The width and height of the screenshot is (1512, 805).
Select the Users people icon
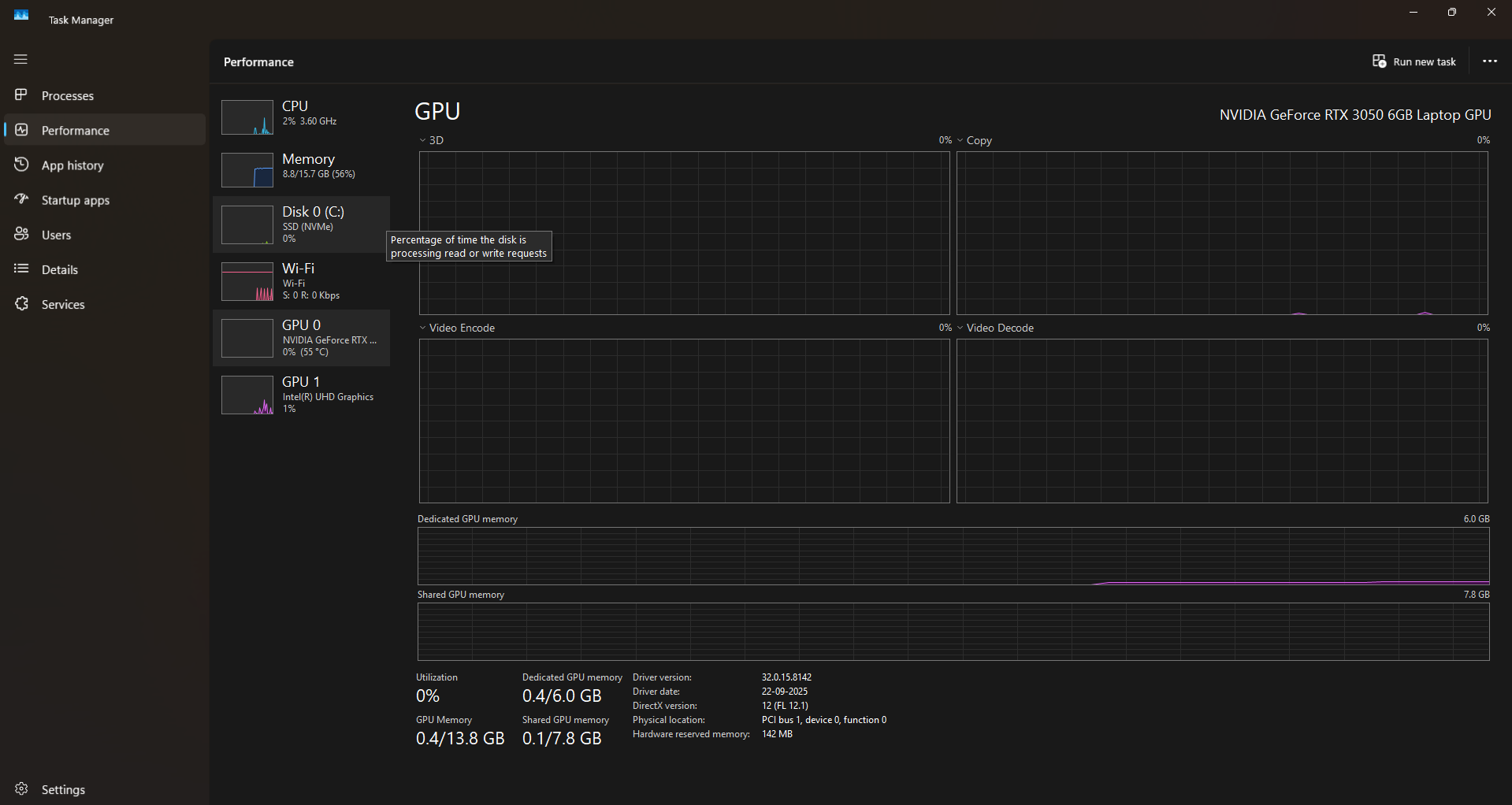21,235
